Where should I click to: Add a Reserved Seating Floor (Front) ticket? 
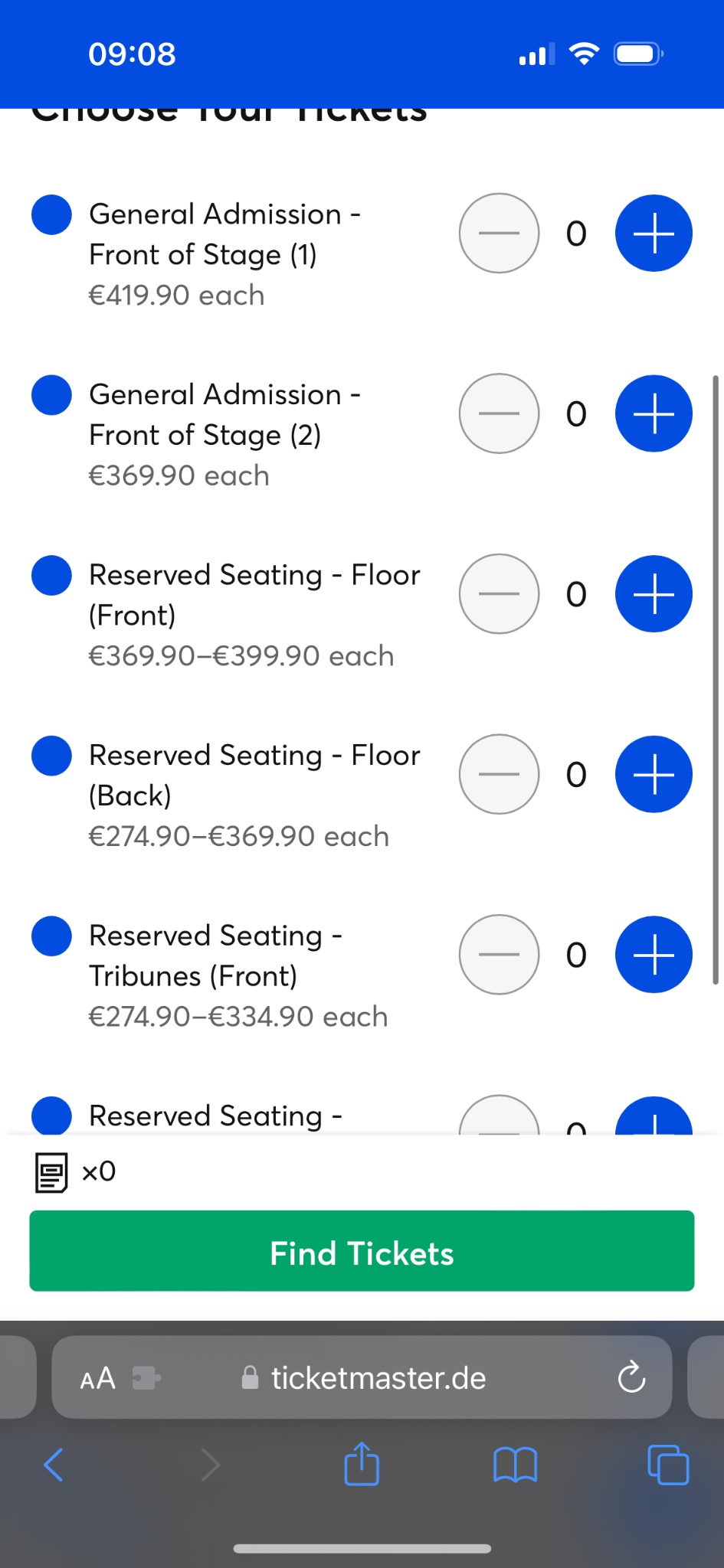654,594
